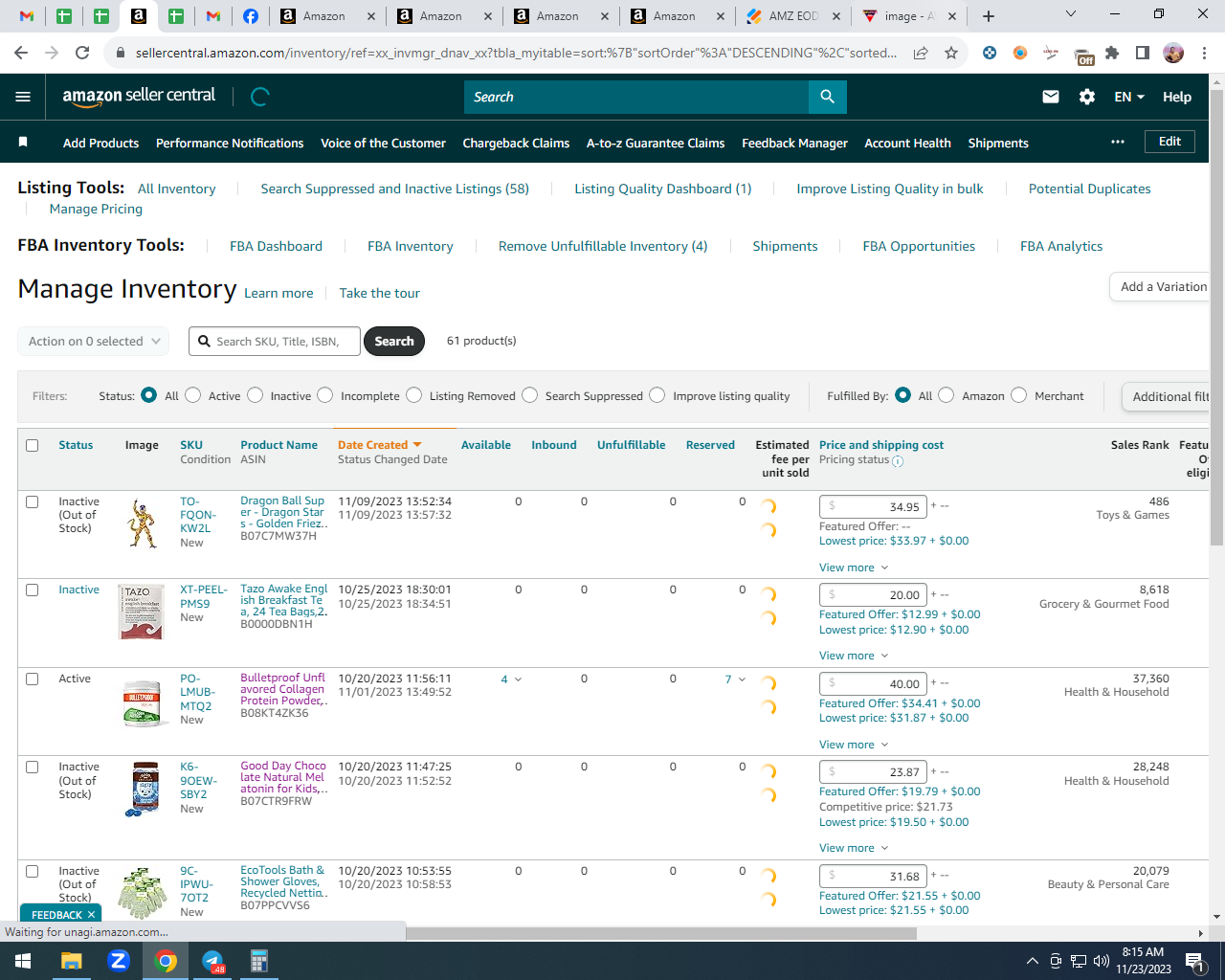The image size is (1225, 980).
Task: Select the Active status radio button
Action: pos(193,395)
